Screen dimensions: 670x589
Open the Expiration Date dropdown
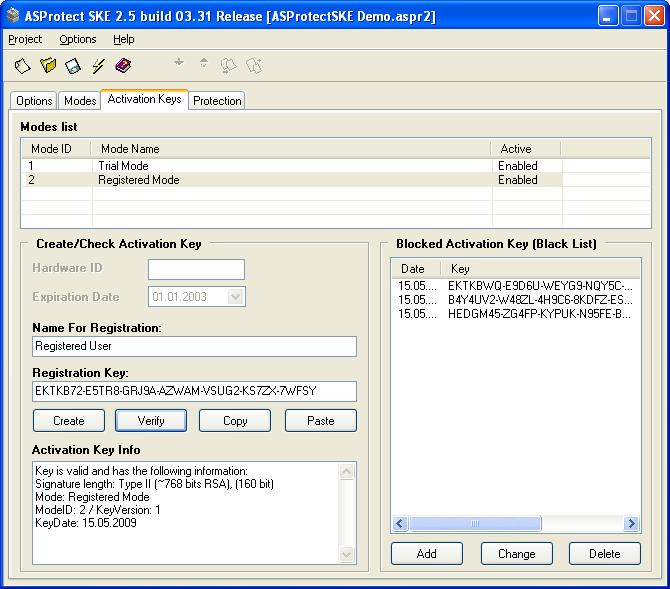pyautogui.click(x=236, y=297)
